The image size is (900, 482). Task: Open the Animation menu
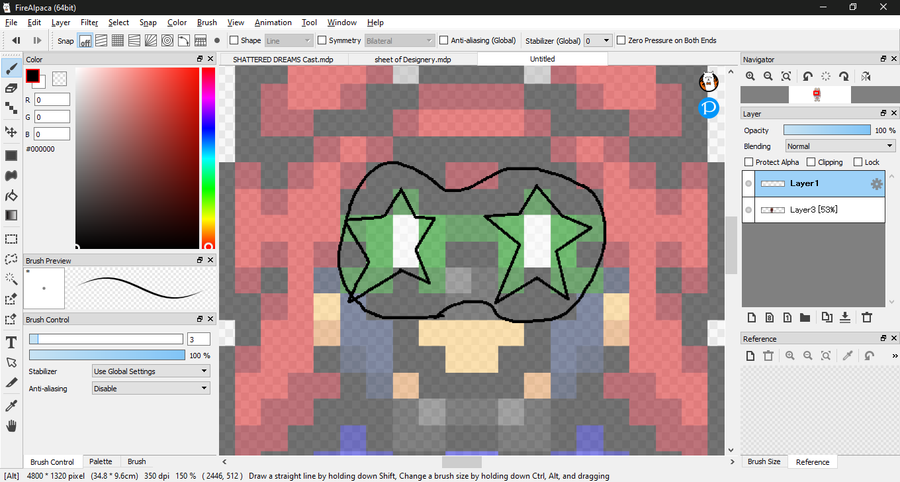tap(273, 22)
